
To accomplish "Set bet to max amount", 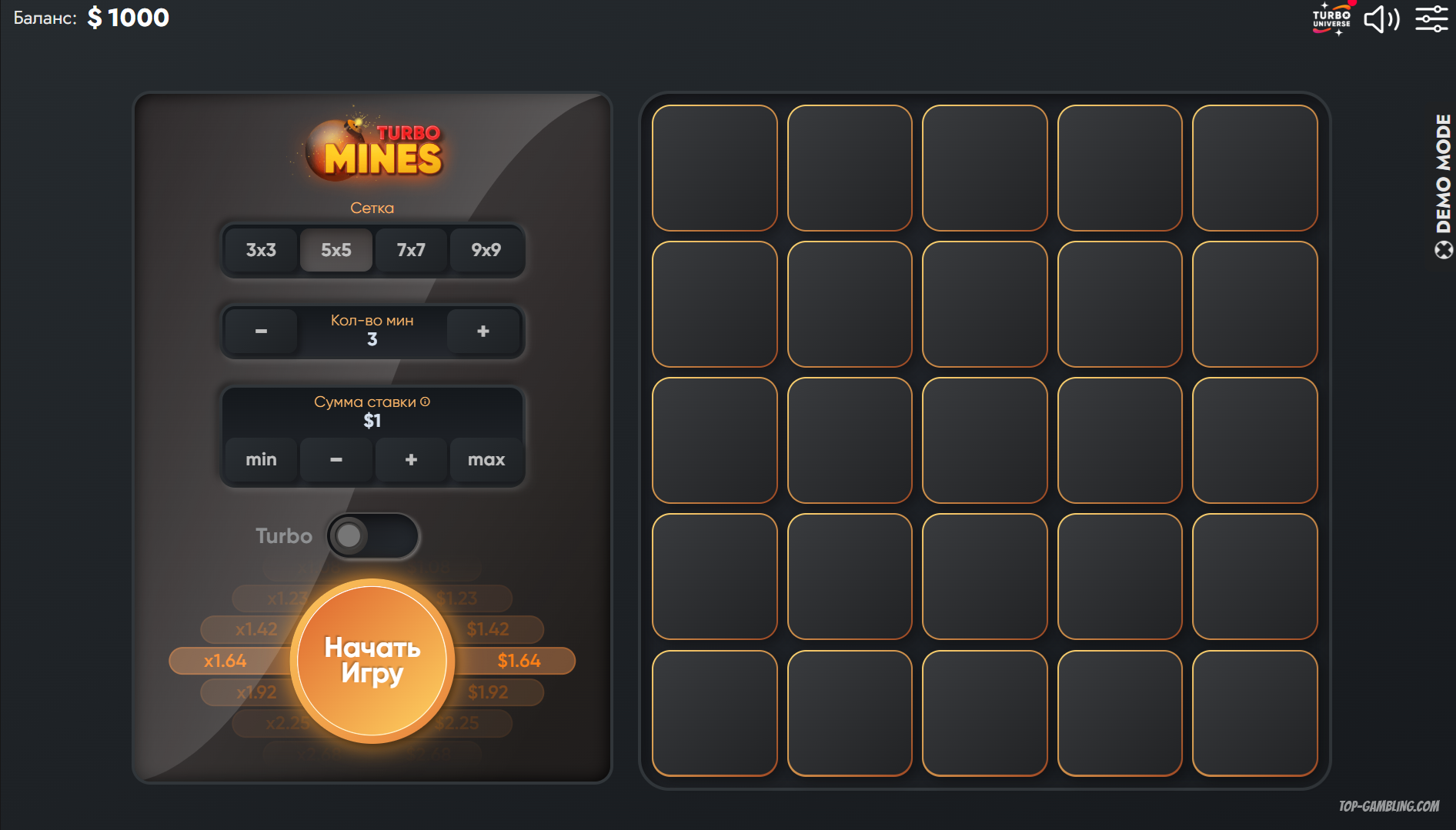I will point(486,459).
